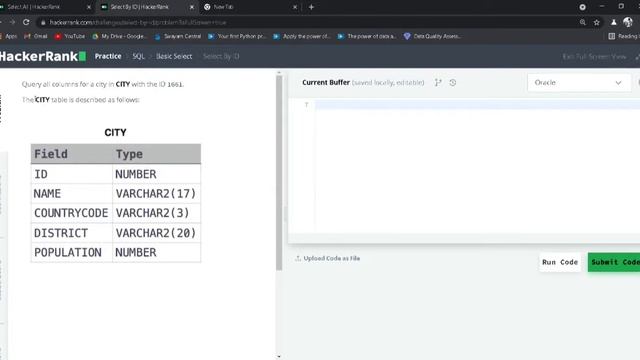640x360 pixels.
Task: Open the YouTube bookmark
Action: [x=70, y=36]
